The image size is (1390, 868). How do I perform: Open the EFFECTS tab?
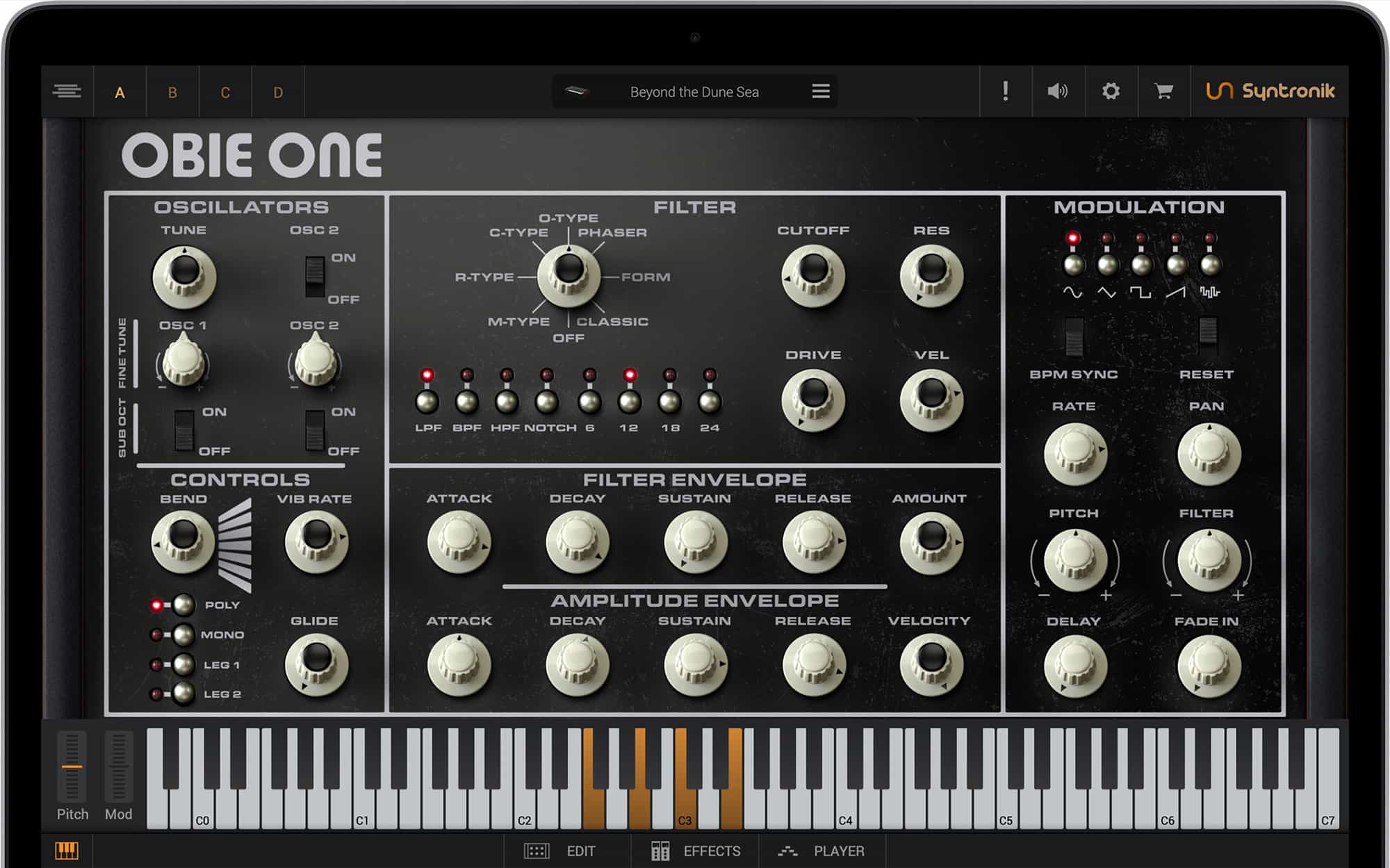pos(696,851)
